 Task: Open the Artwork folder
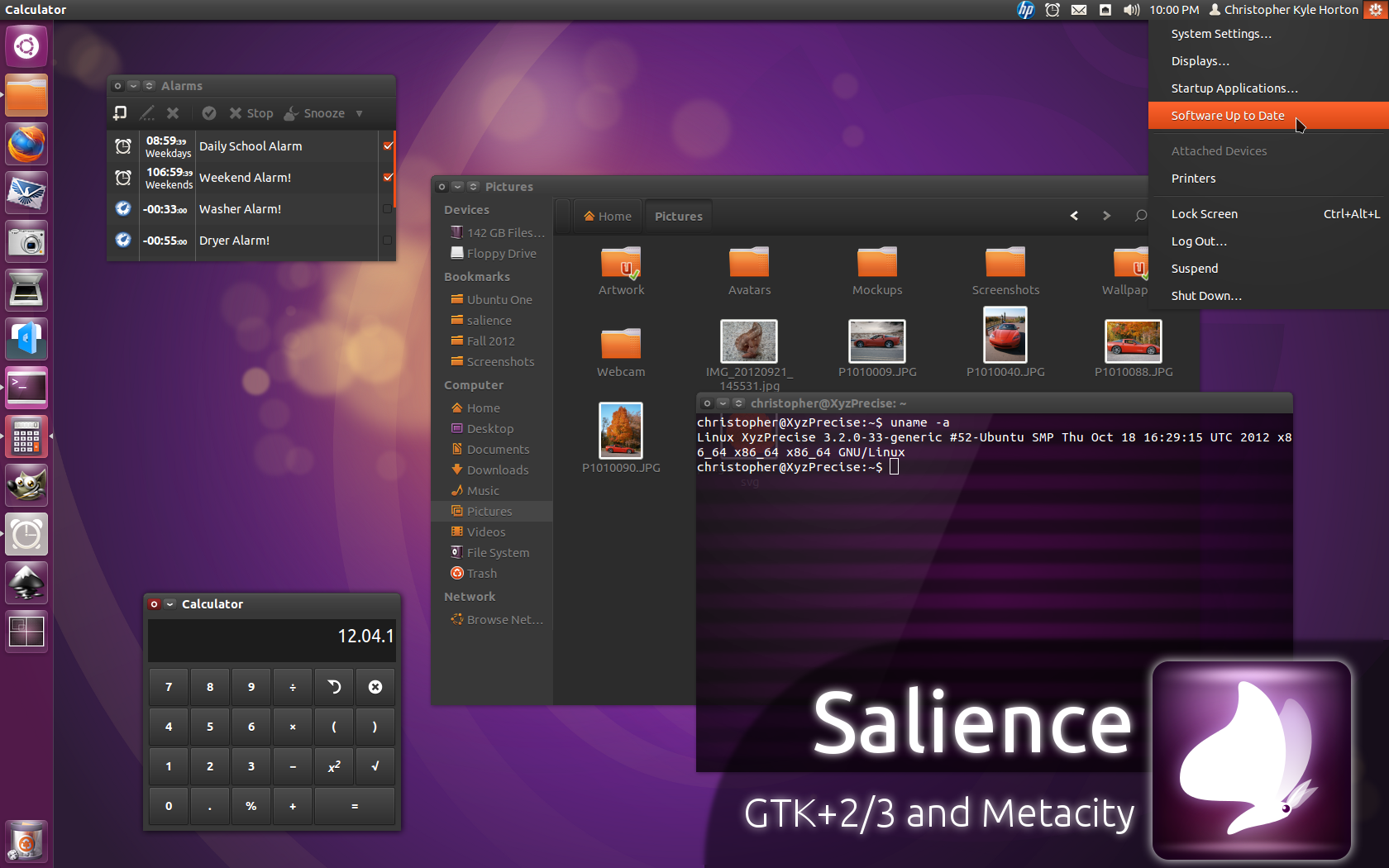621,271
